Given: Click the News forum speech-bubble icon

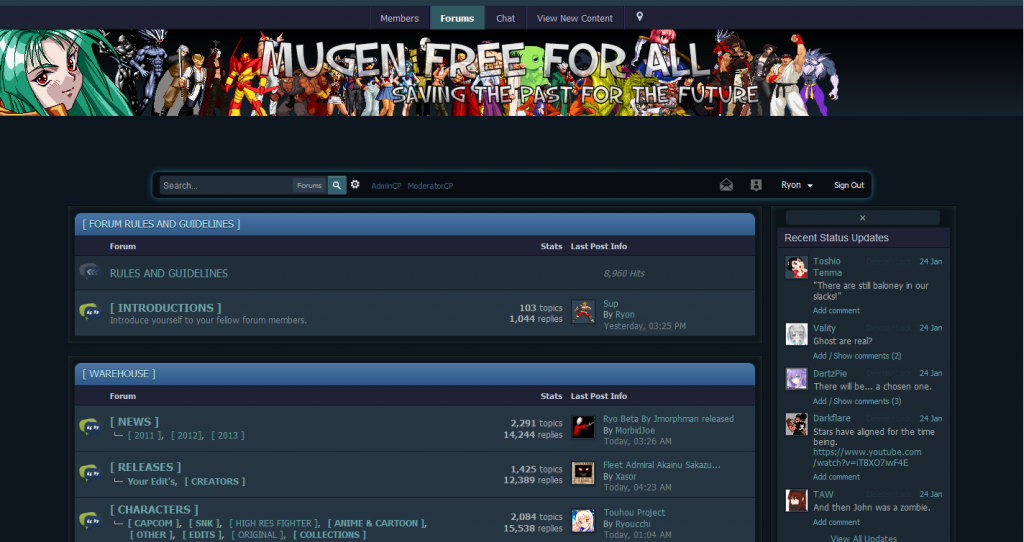Looking at the screenshot, I should 89,427.
